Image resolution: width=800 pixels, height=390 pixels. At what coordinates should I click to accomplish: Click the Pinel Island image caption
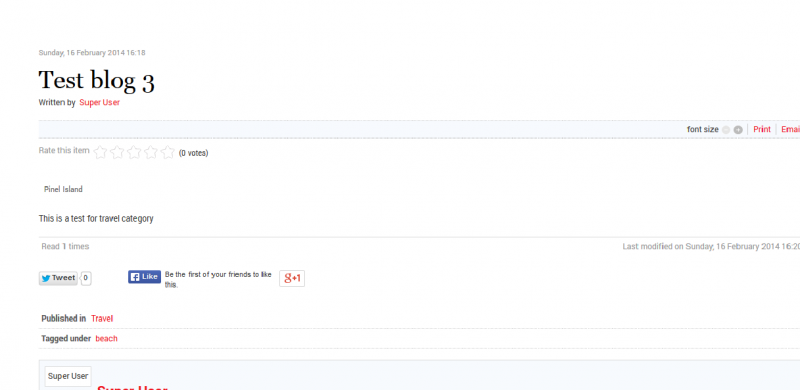point(63,189)
